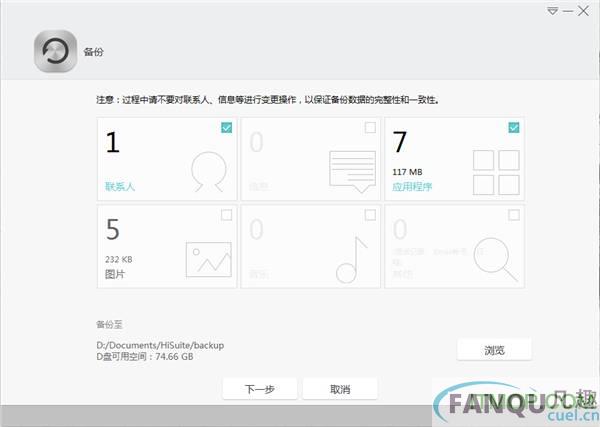Click the applications count number 7

coord(400,142)
